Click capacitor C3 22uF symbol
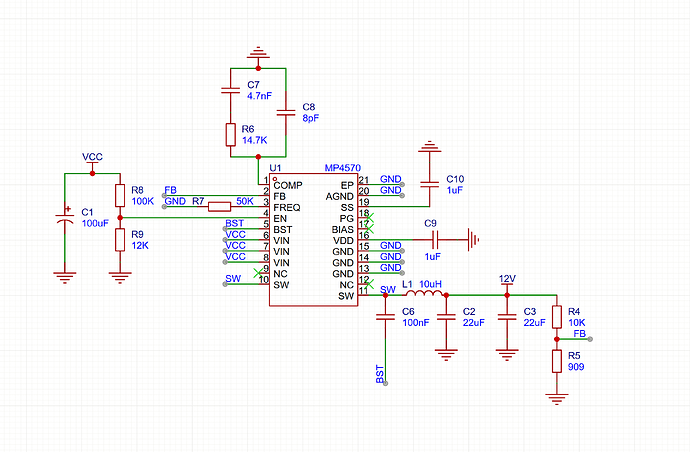 [x=507, y=320]
